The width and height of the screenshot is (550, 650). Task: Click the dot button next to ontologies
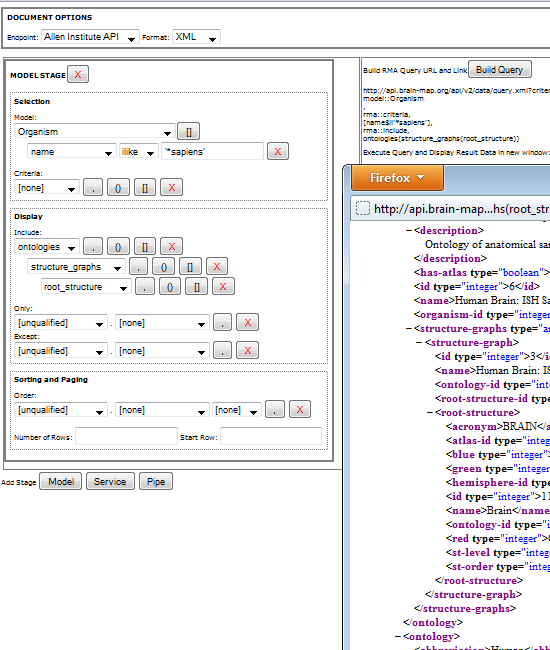point(93,246)
